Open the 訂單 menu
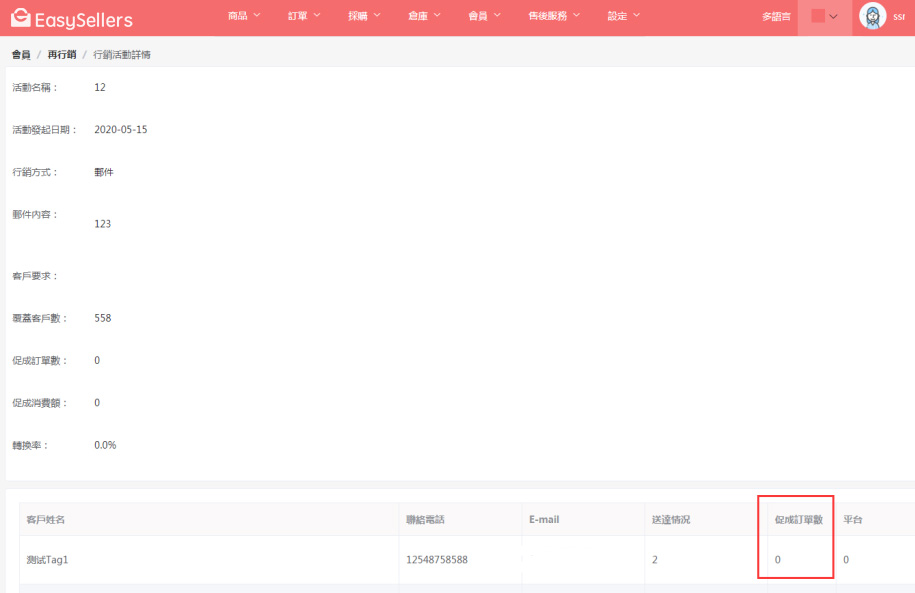Image resolution: width=915 pixels, height=593 pixels. 304,16
